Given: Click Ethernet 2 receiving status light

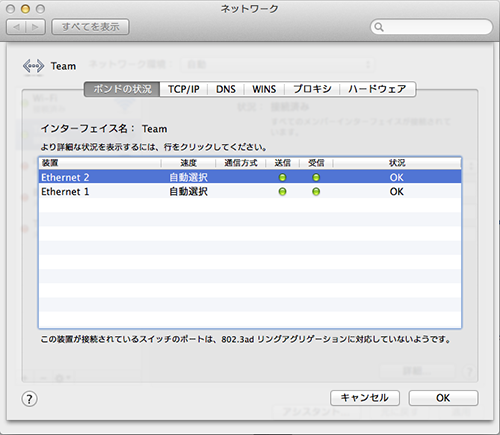Looking at the screenshot, I should coord(316,177).
